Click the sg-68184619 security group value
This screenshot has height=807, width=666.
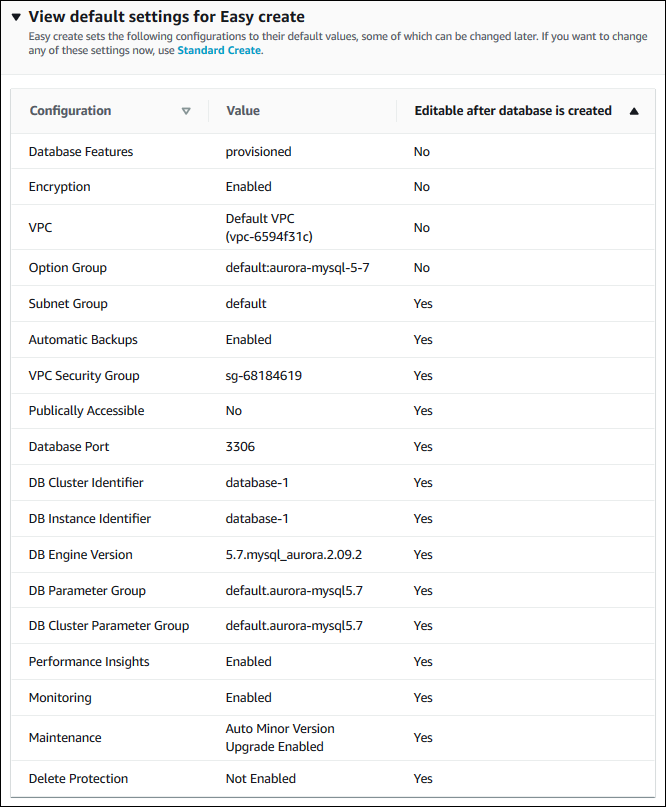tap(264, 376)
